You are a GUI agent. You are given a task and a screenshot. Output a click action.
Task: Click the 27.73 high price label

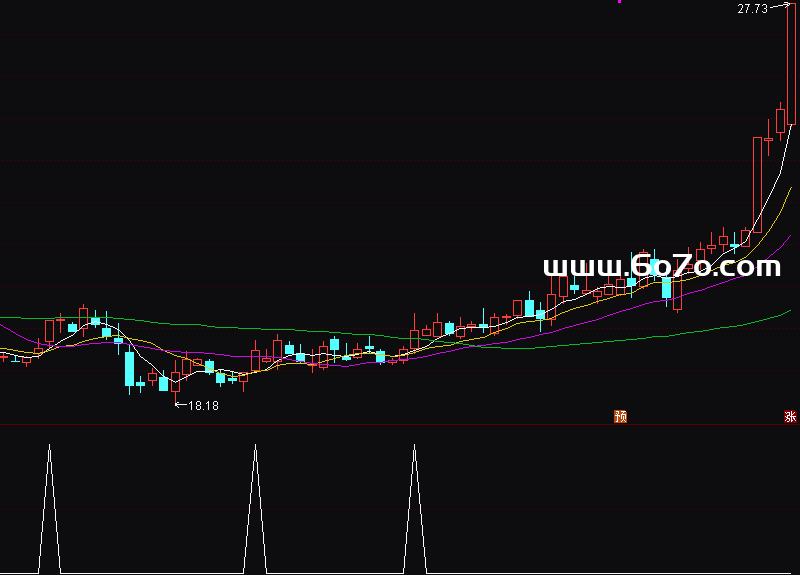(752, 9)
